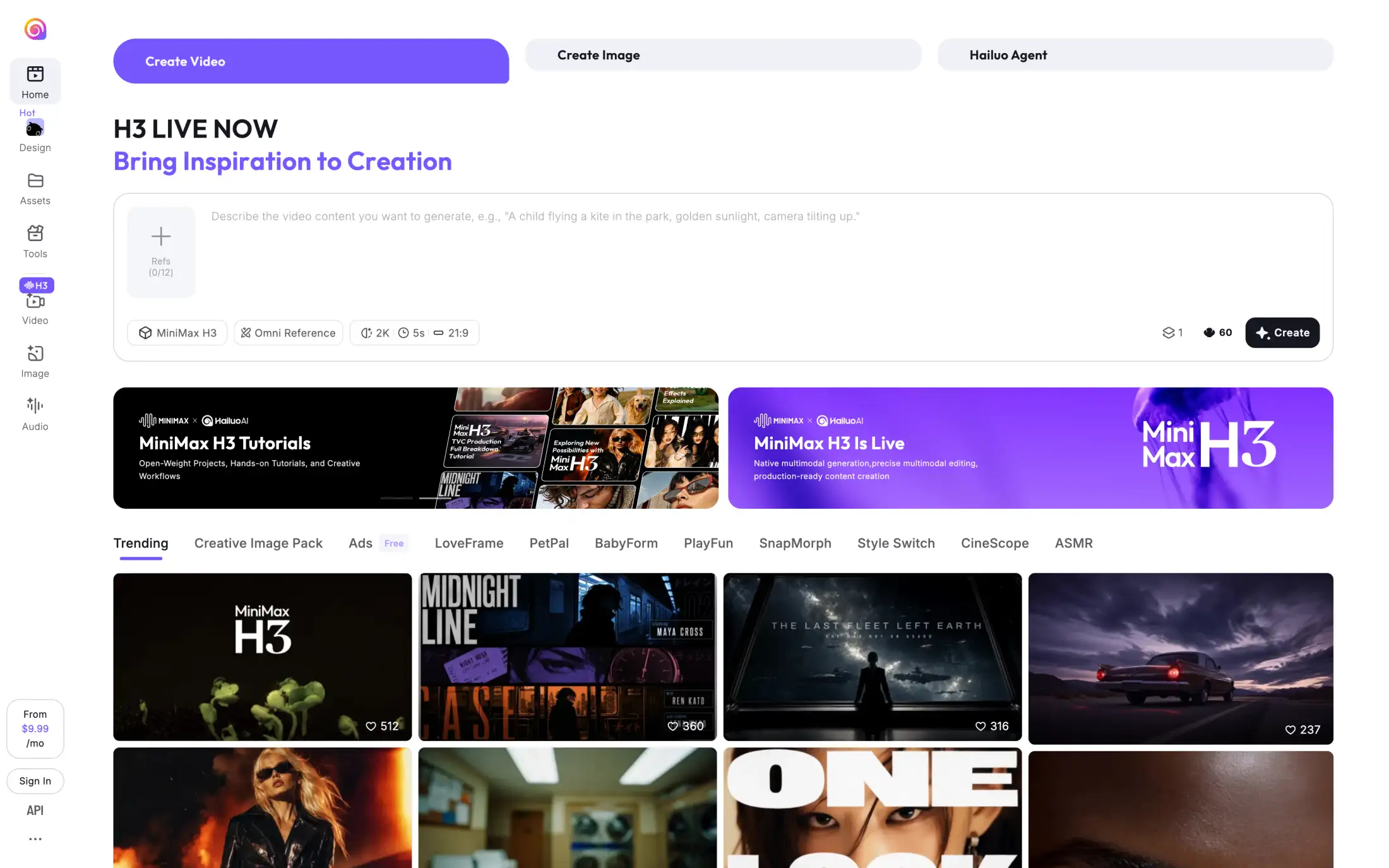Add reference via the Refs plus box
Image resolution: width=1389 pixels, height=868 pixels.
click(x=161, y=252)
